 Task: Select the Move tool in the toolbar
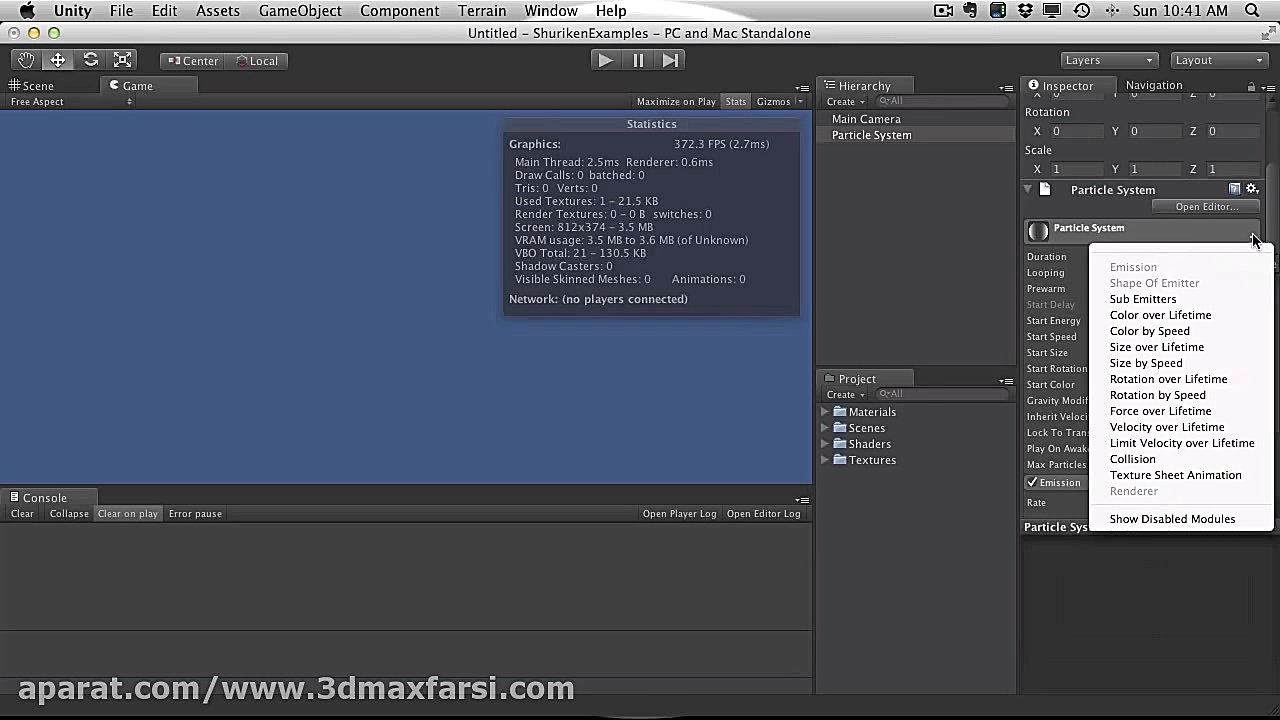[x=58, y=60]
